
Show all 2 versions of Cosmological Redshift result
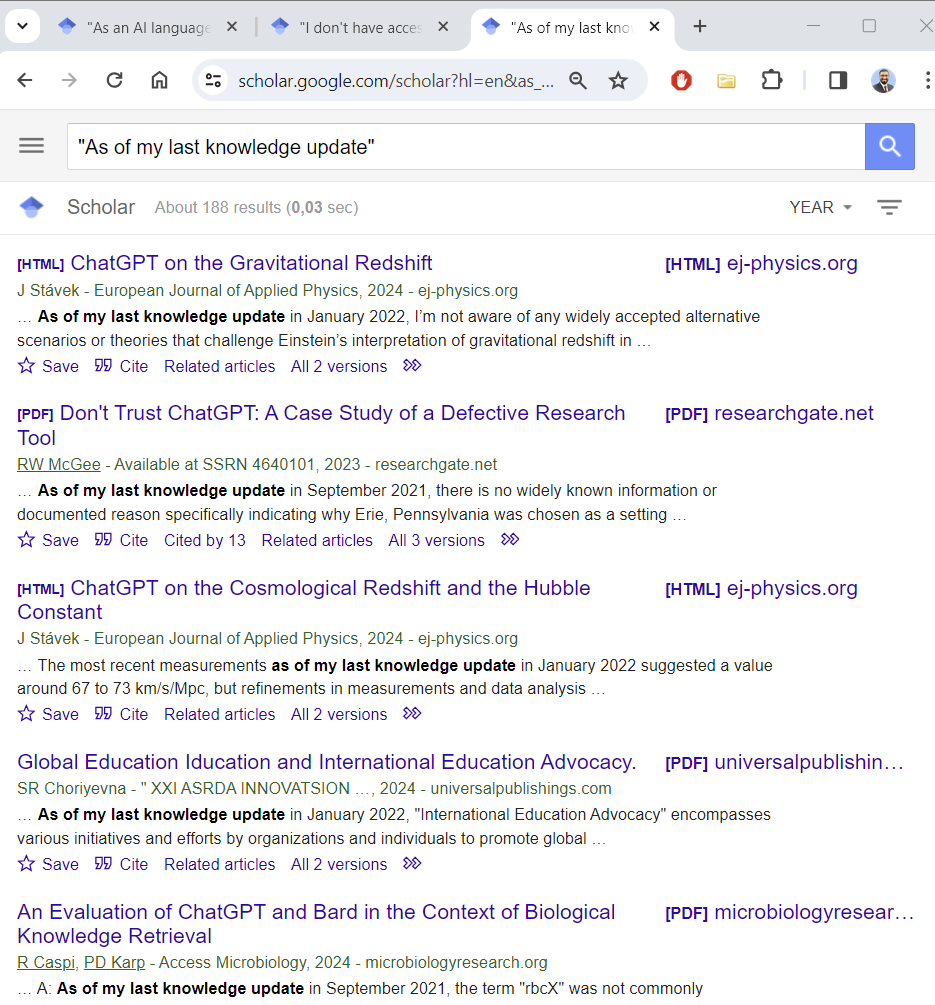point(339,714)
